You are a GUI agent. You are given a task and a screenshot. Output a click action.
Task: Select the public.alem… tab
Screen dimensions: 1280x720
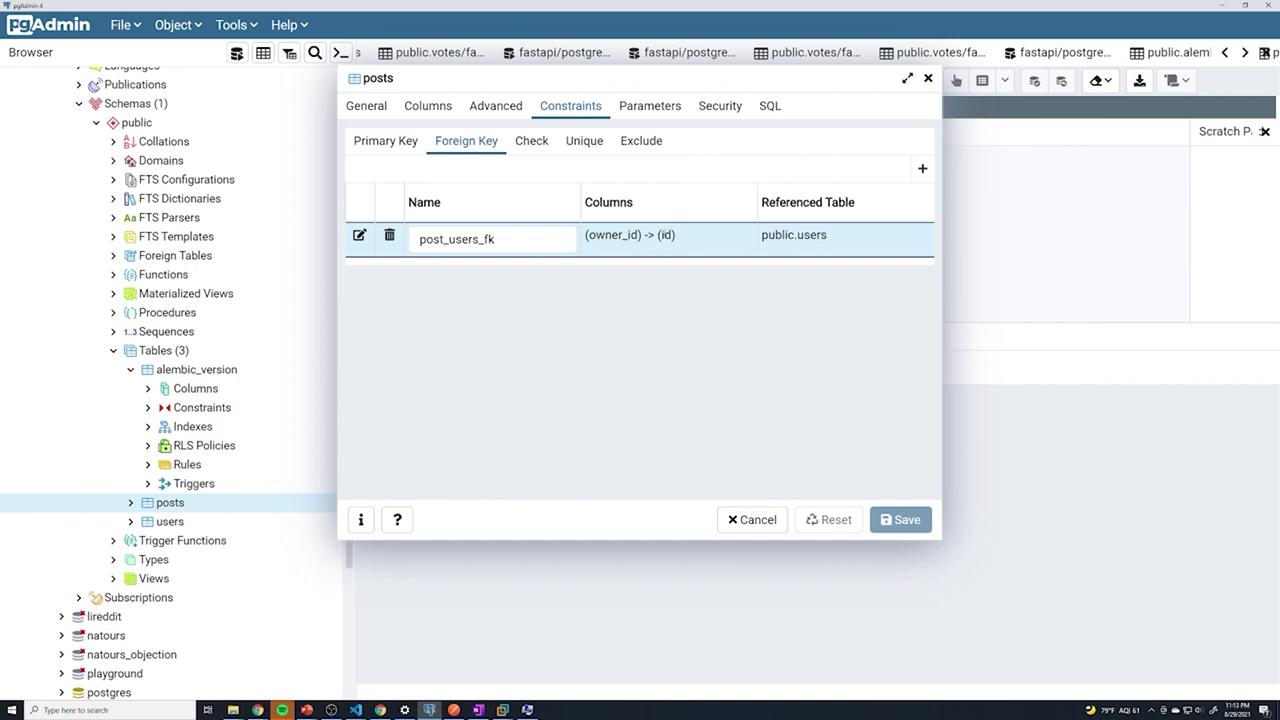pos(1170,53)
